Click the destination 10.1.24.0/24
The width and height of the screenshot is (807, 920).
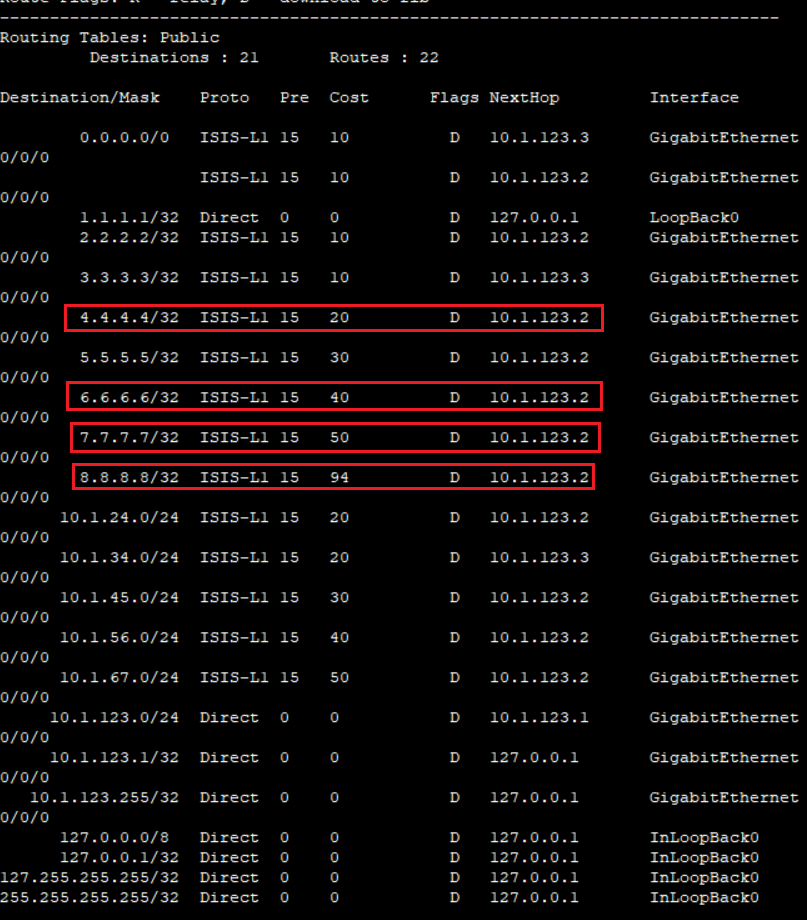coord(119,517)
